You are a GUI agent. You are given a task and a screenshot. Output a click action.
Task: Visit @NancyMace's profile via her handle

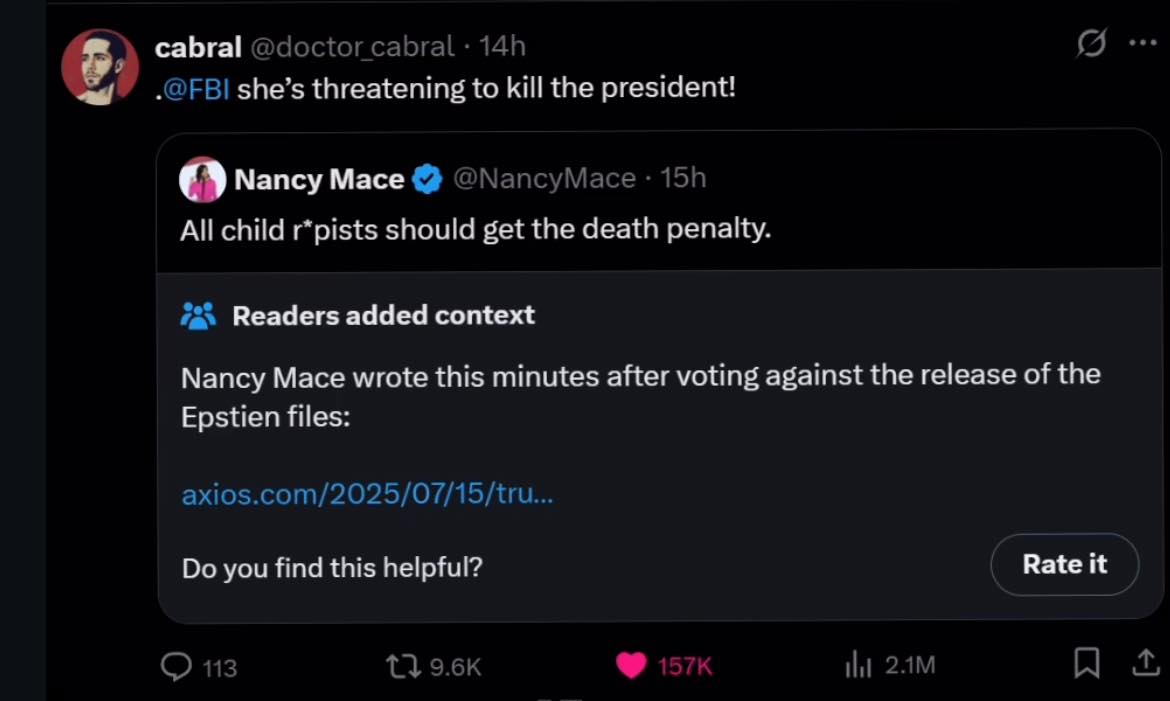coord(545,178)
